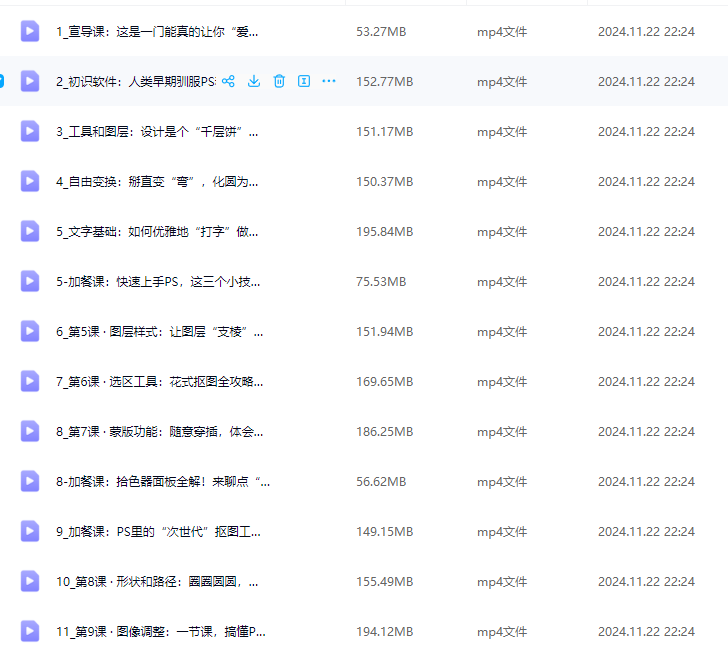Select the row showing 194.12MB size
This screenshot has height=655, width=728.
364,631
